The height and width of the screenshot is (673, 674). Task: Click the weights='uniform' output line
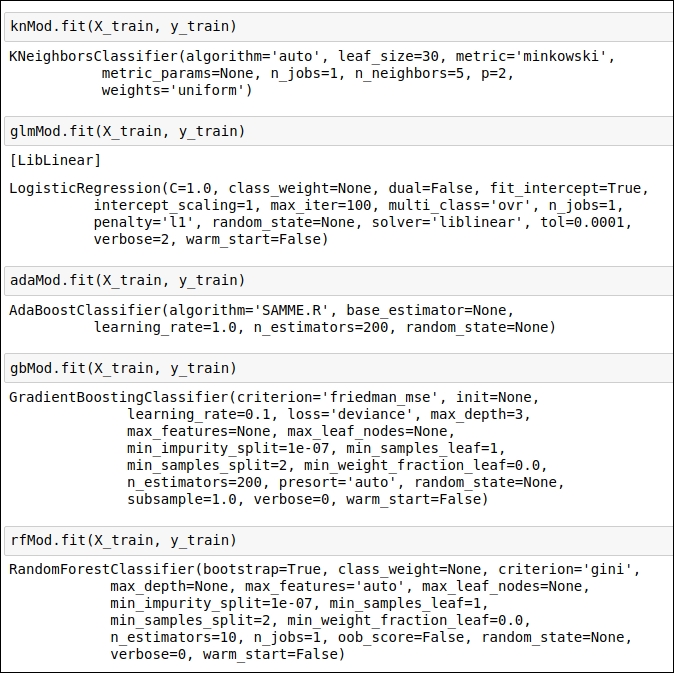(x=177, y=91)
